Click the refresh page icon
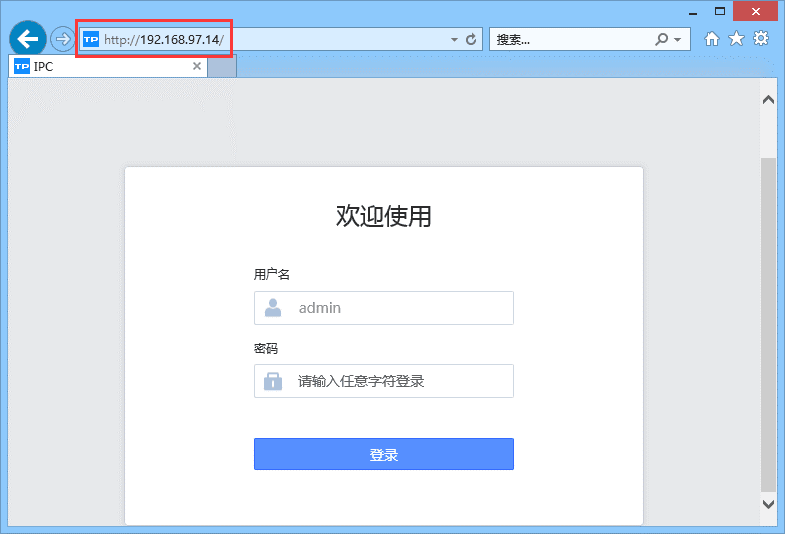This screenshot has height=534, width=785. (472, 39)
